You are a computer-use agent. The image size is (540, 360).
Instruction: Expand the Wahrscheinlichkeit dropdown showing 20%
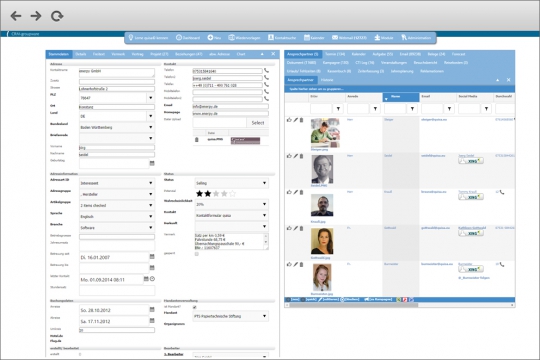231,204
